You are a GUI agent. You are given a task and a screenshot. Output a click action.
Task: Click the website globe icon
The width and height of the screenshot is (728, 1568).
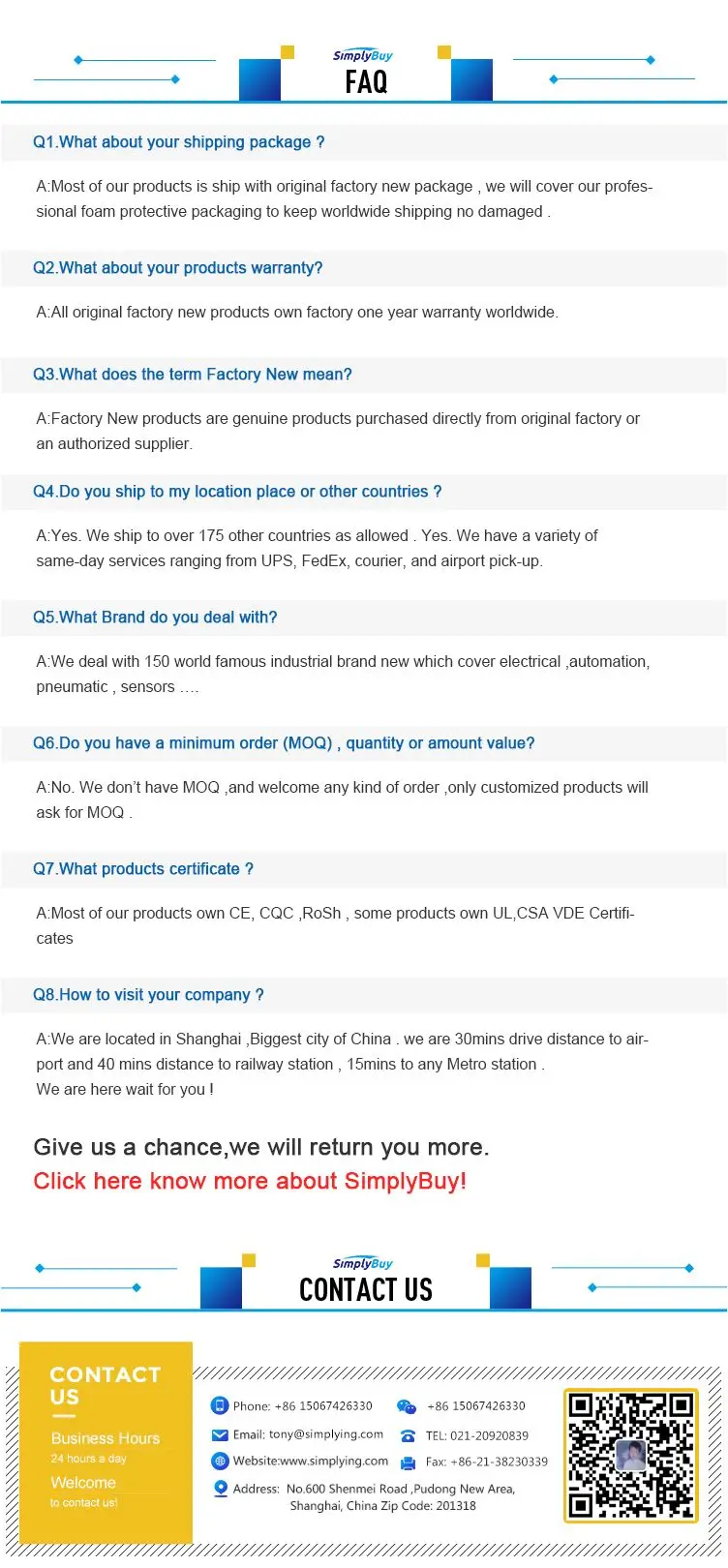[220, 1461]
